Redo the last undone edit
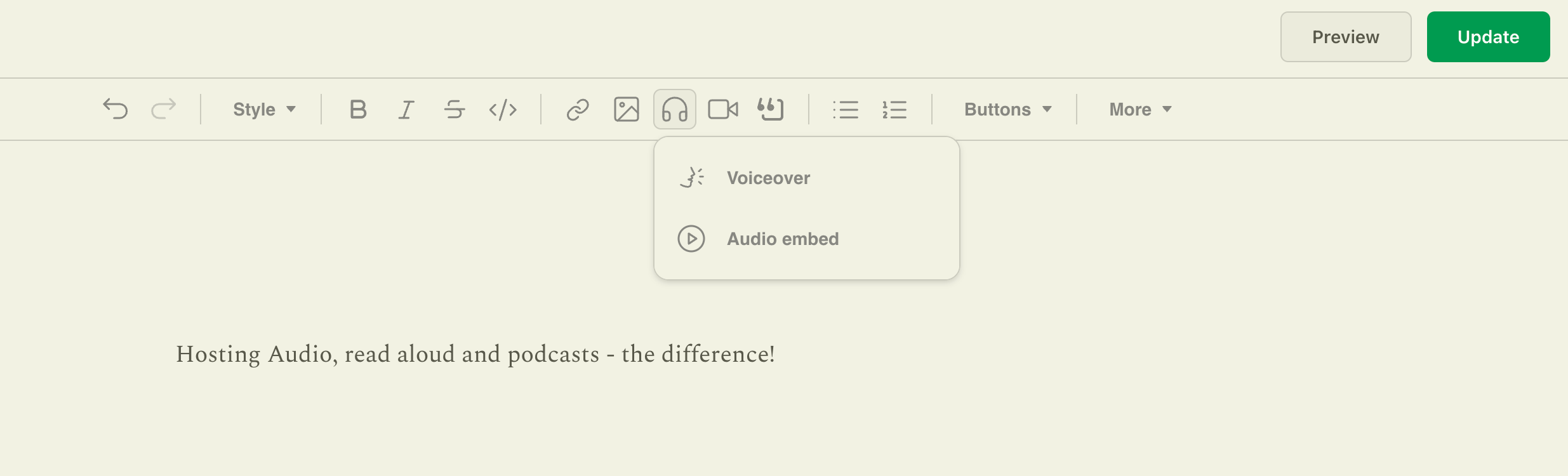The image size is (1568, 476). click(x=164, y=109)
